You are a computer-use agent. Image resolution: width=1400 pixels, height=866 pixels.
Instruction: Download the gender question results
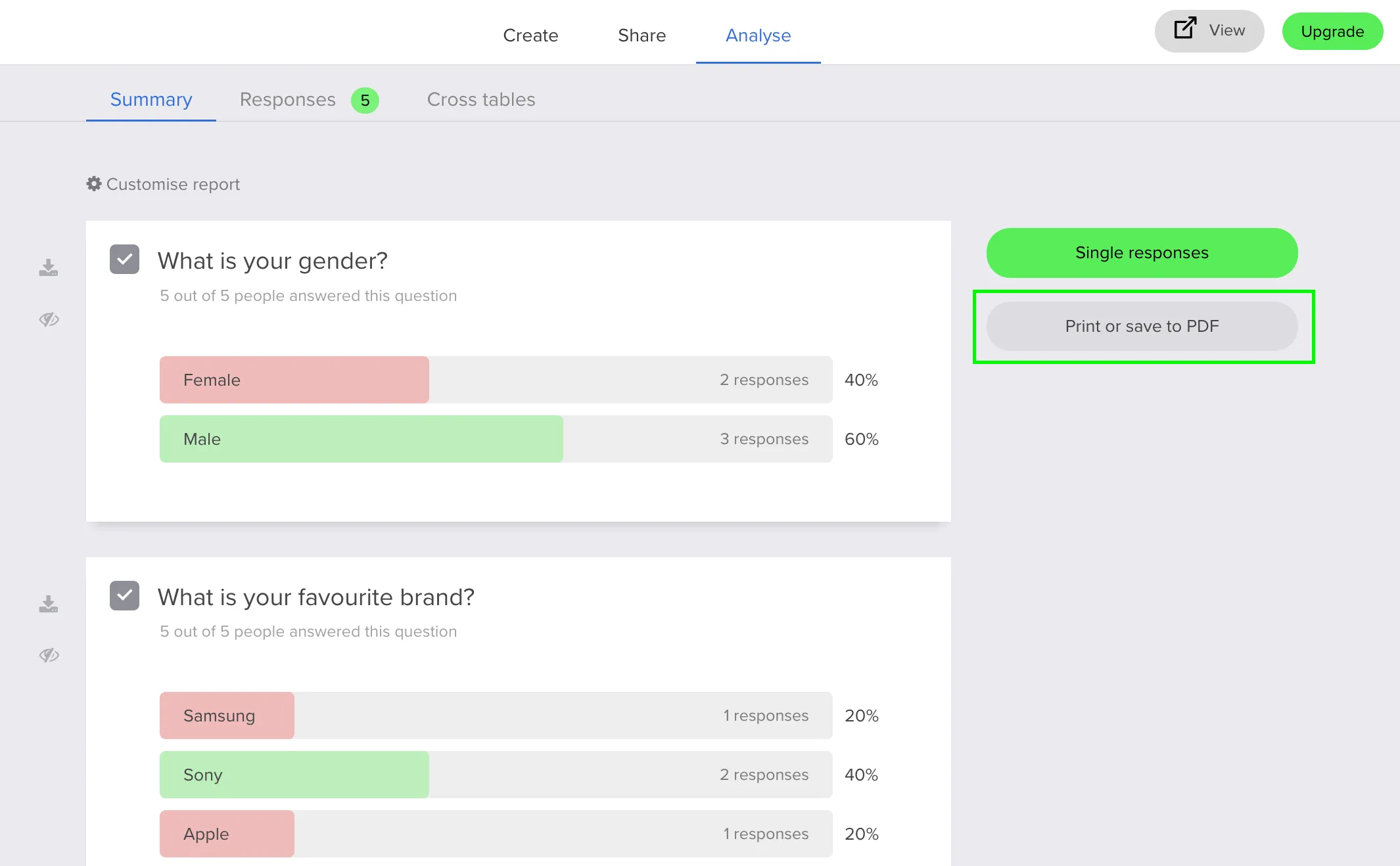click(x=48, y=267)
